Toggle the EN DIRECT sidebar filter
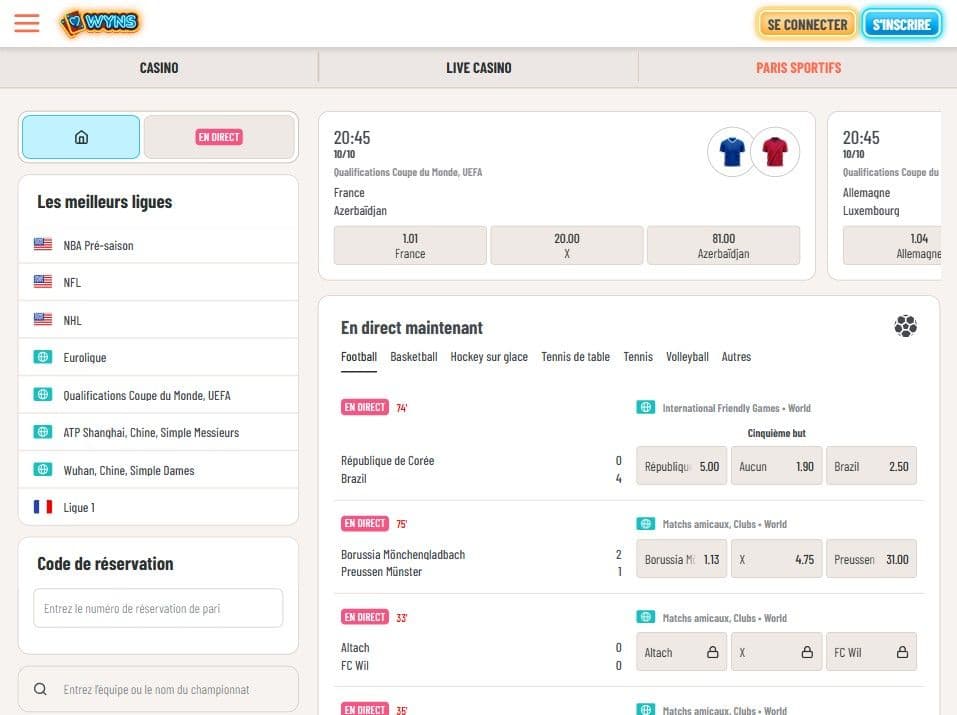 point(219,137)
